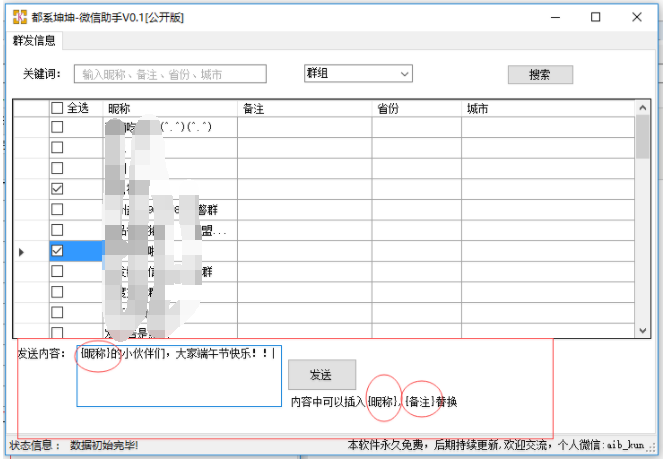
Task: Click the 搜索 button
Action: 540,75
